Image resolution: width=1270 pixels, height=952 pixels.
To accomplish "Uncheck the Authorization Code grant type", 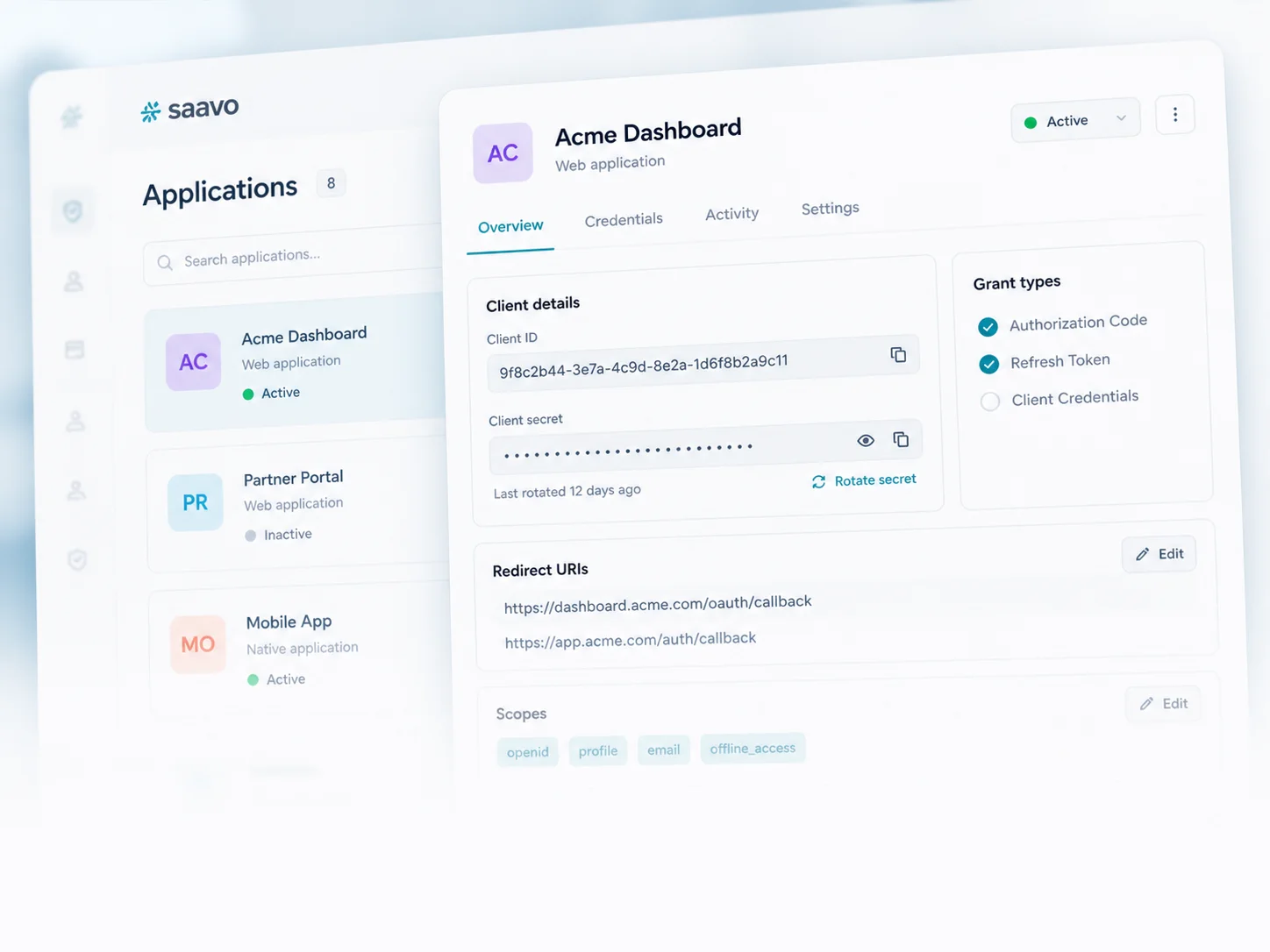I will (x=988, y=327).
